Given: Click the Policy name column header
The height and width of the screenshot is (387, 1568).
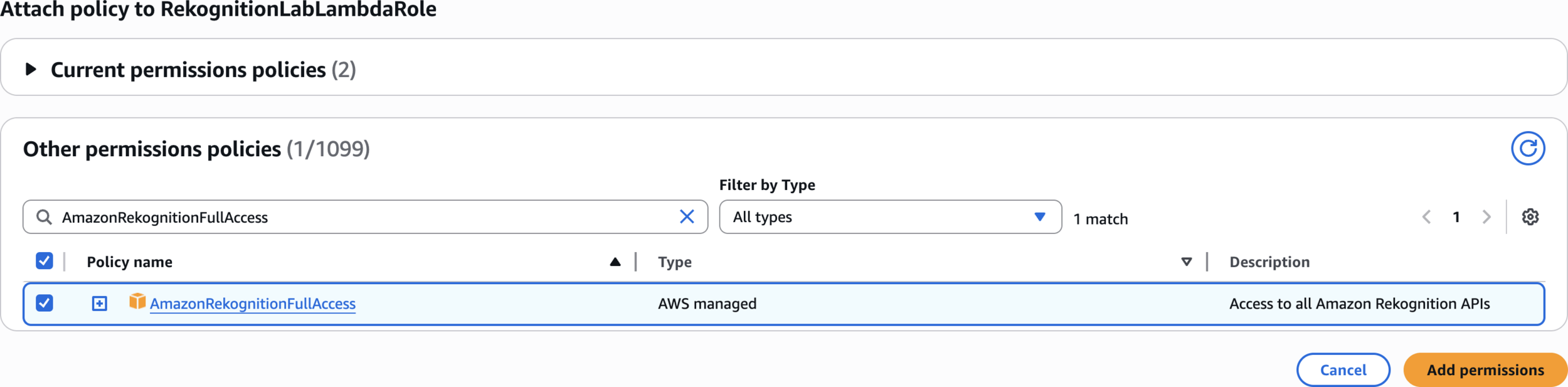Looking at the screenshot, I should click(129, 262).
